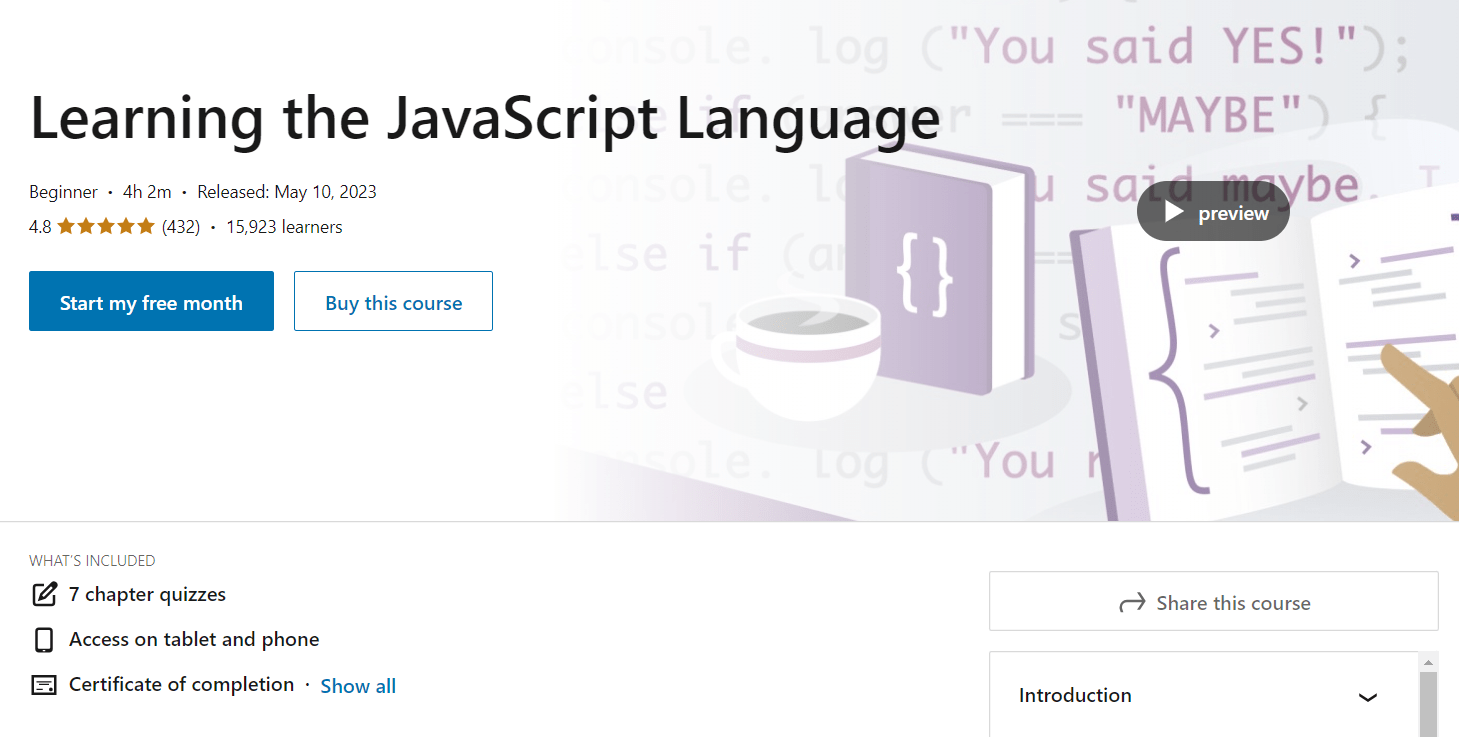Click the chapter quizzes pencil icon

(44, 594)
